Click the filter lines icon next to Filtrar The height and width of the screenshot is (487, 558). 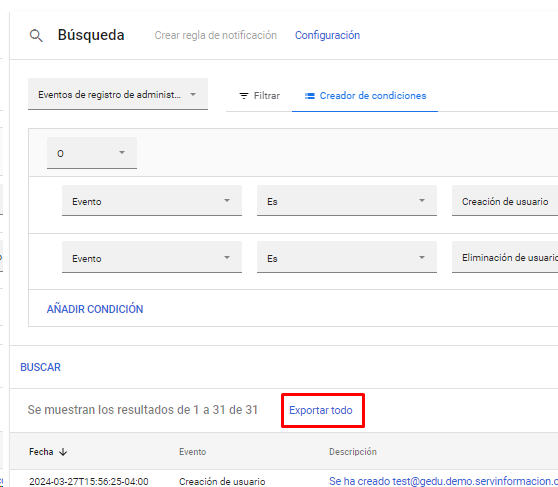coord(244,96)
